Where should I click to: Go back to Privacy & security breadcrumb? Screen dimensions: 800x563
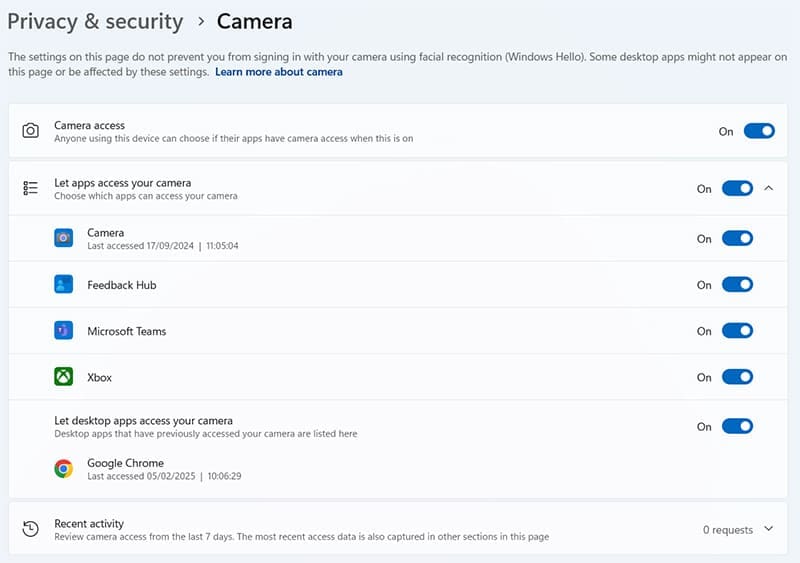coord(95,21)
